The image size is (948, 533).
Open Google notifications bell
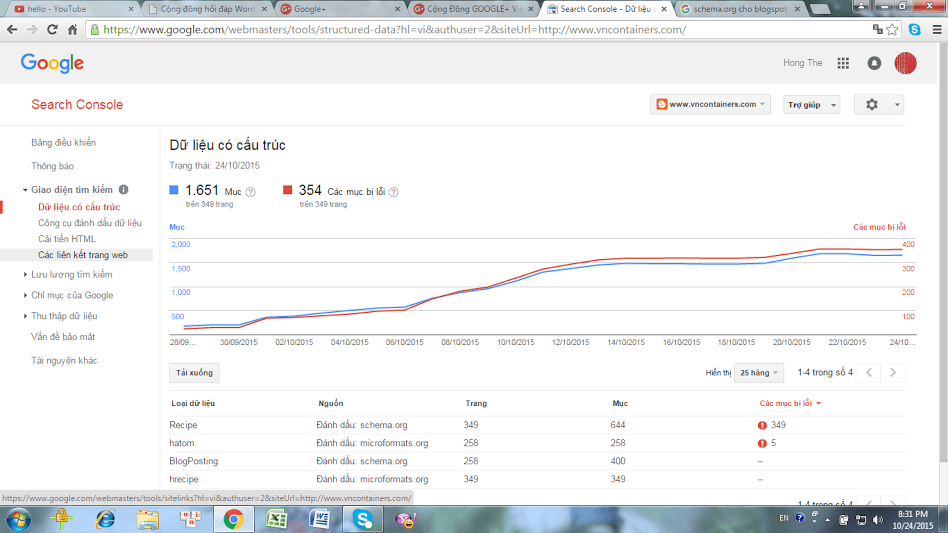pyautogui.click(x=874, y=63)
